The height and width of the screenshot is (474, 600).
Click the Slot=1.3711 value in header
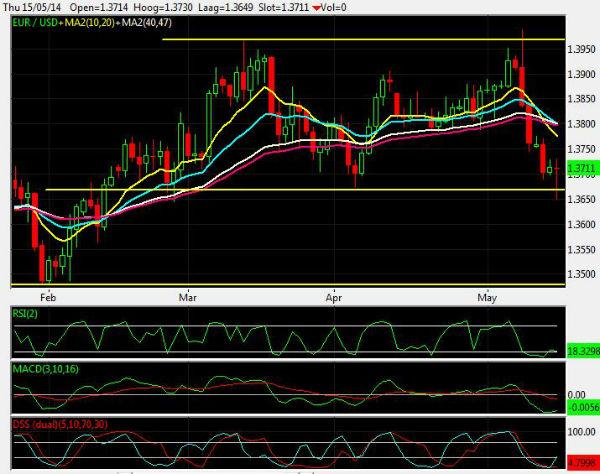[x=284, y=7]
